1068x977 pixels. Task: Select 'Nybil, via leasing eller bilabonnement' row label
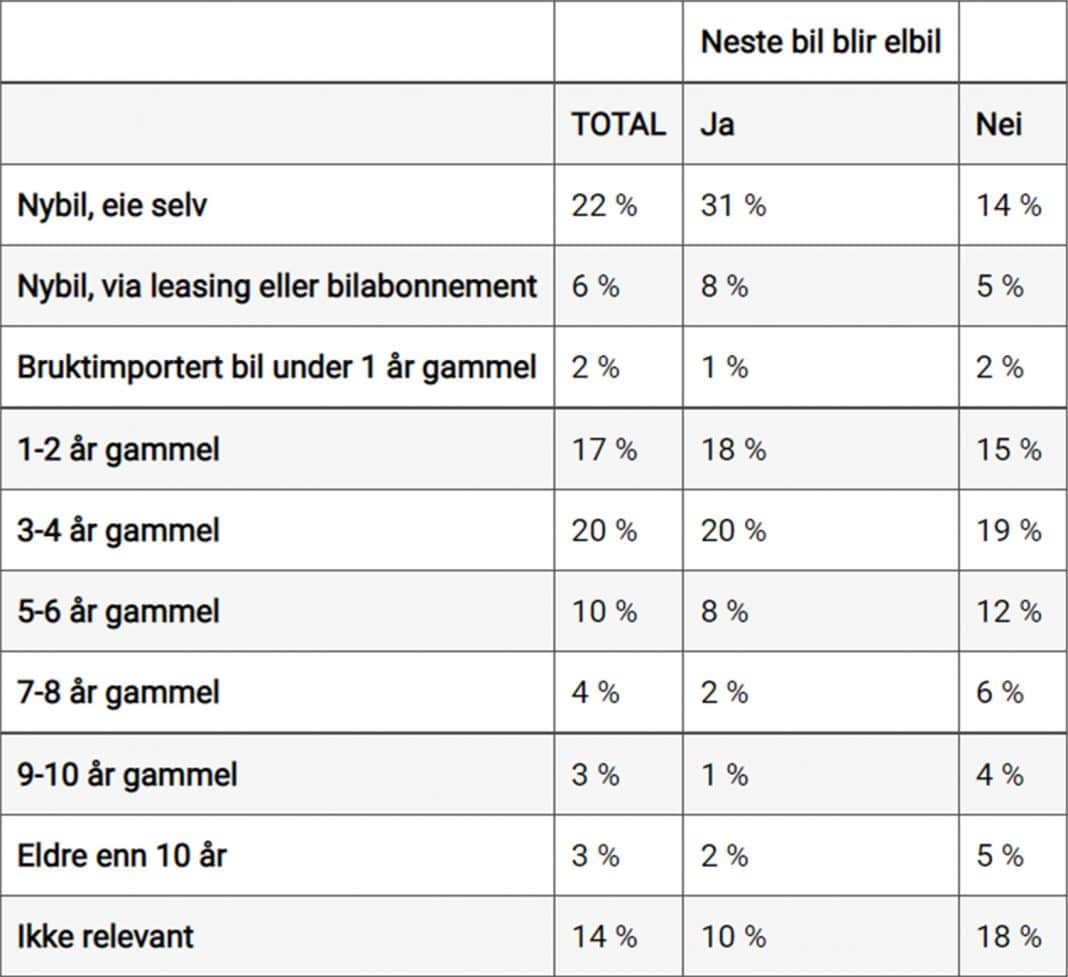(x=277, y=286)
